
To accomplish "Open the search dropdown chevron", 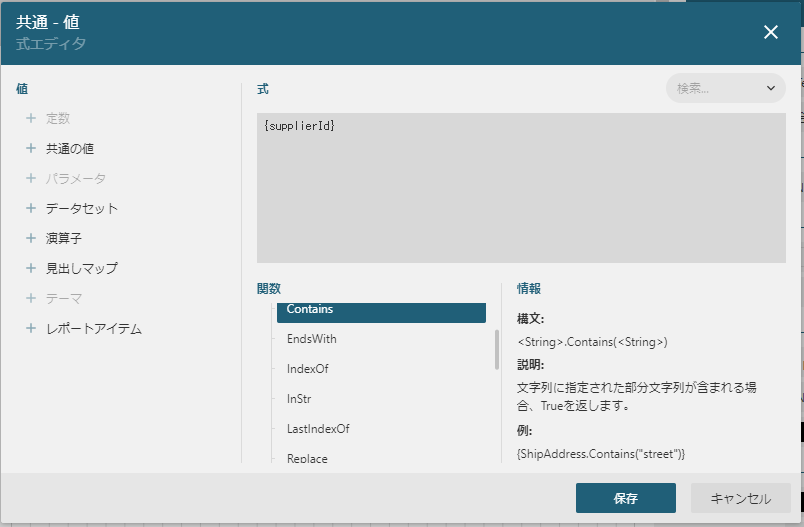I will [x=771, y=88].
